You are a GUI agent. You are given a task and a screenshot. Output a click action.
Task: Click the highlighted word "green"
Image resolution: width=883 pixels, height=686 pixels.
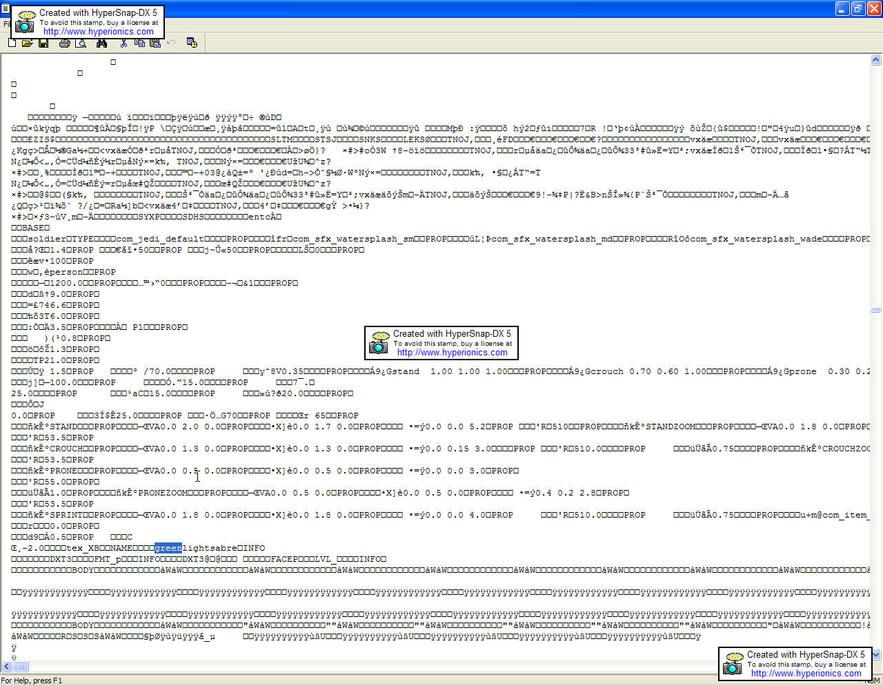pos(168,548)
